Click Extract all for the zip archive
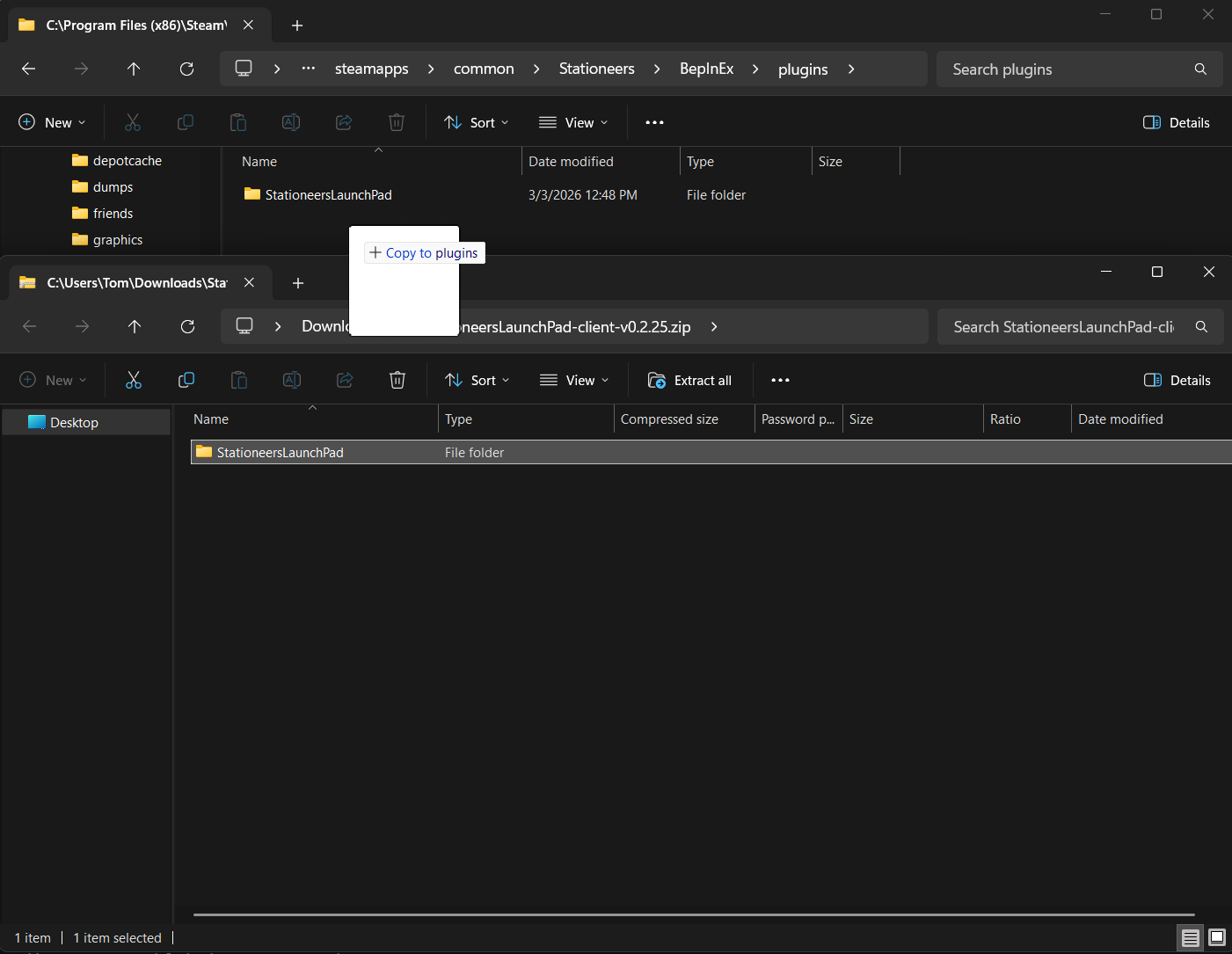The width and height of the screenshot is (1232, 954). (x=691, y=380)
